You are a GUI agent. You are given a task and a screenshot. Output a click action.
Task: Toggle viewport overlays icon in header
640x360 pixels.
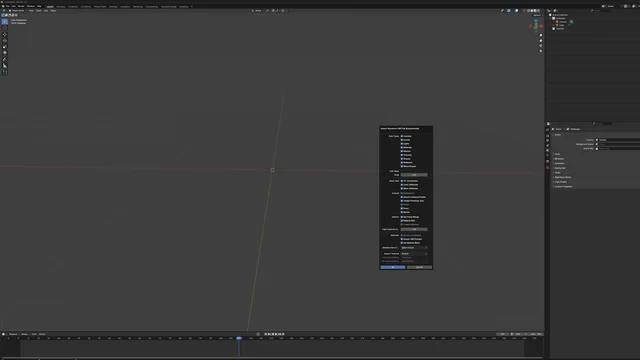[516, 11]
